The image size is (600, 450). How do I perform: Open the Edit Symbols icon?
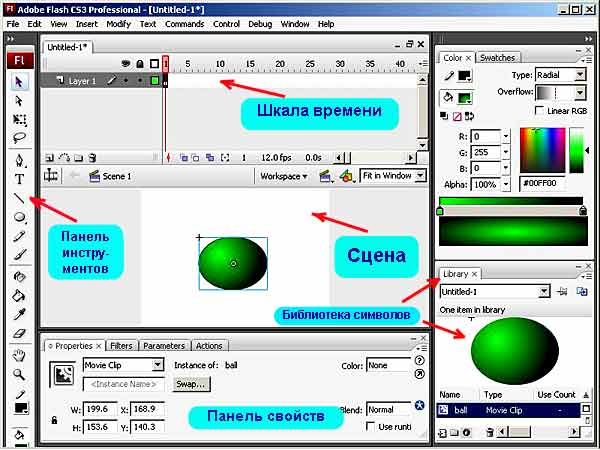point(347,176)
